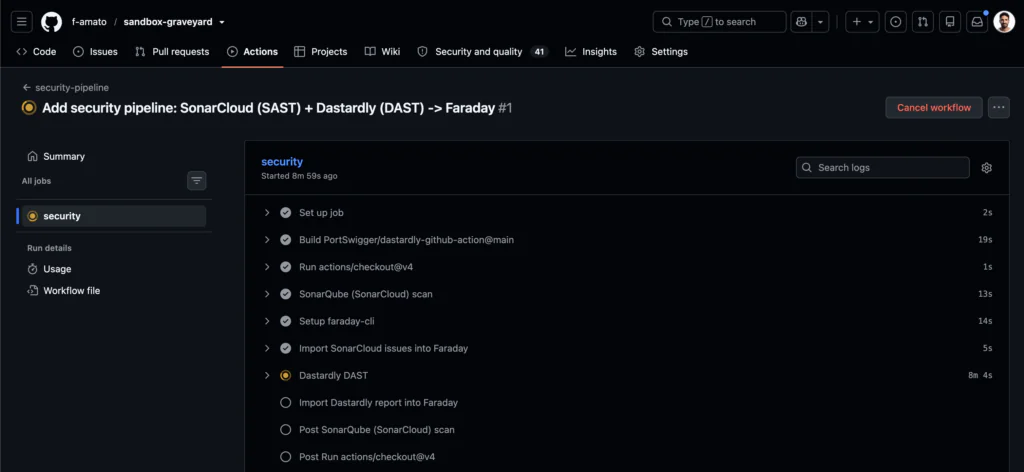Image resolution: width=1024 pixels, height=472 pixels.
Task: Open the issues icon in the header
Action: [895, 22]
